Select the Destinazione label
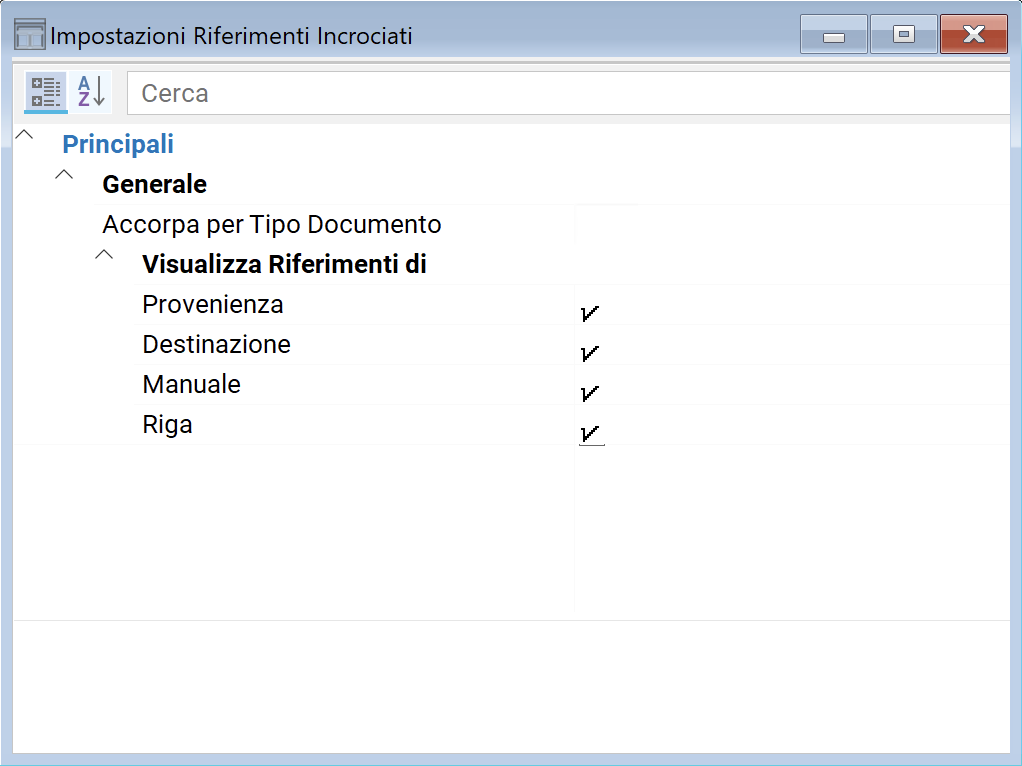This screenshot has width=1022, height=766. [x=216, y=344]
